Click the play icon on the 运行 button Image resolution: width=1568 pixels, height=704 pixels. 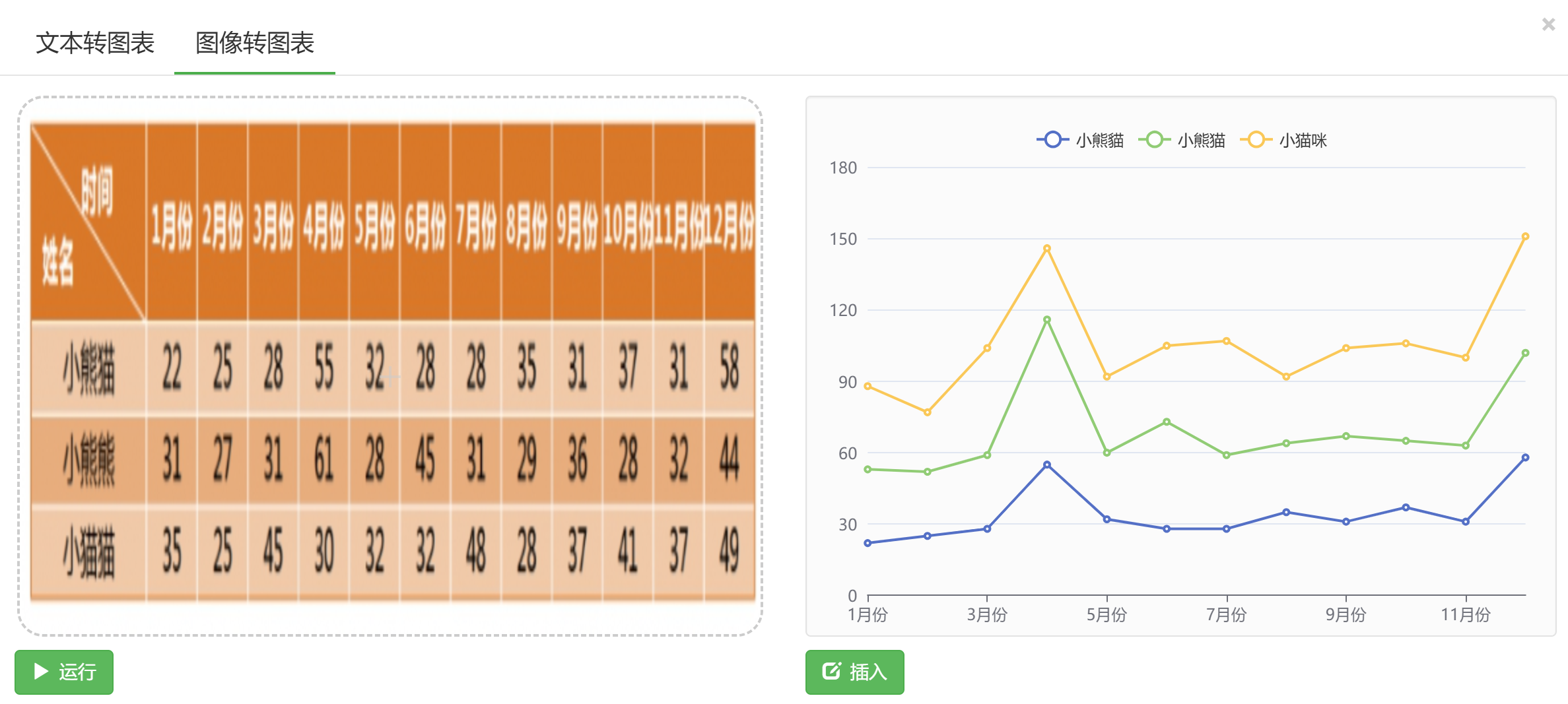[x=41, y=672]
